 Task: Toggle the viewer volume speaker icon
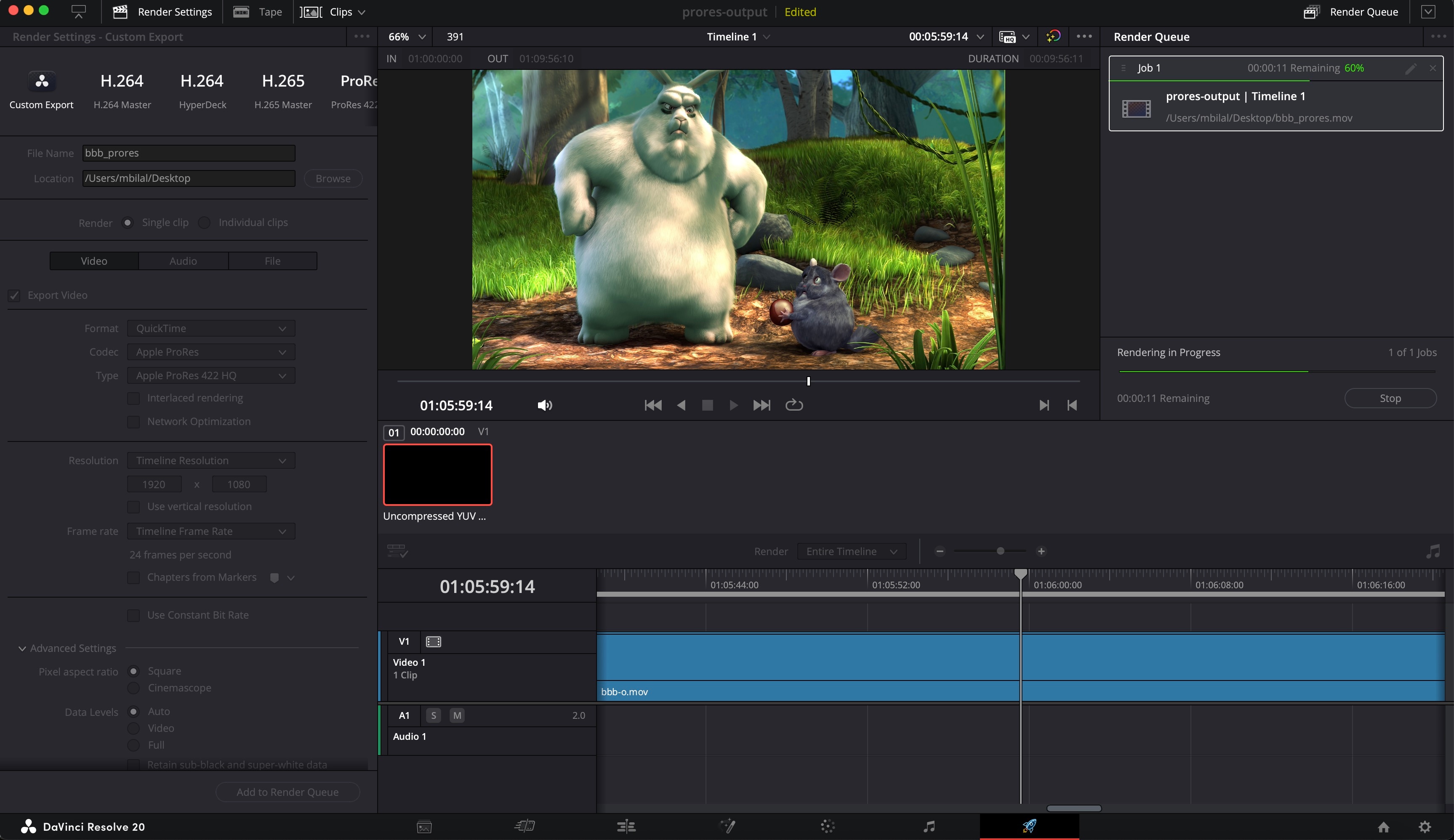[x=545, y=406]
